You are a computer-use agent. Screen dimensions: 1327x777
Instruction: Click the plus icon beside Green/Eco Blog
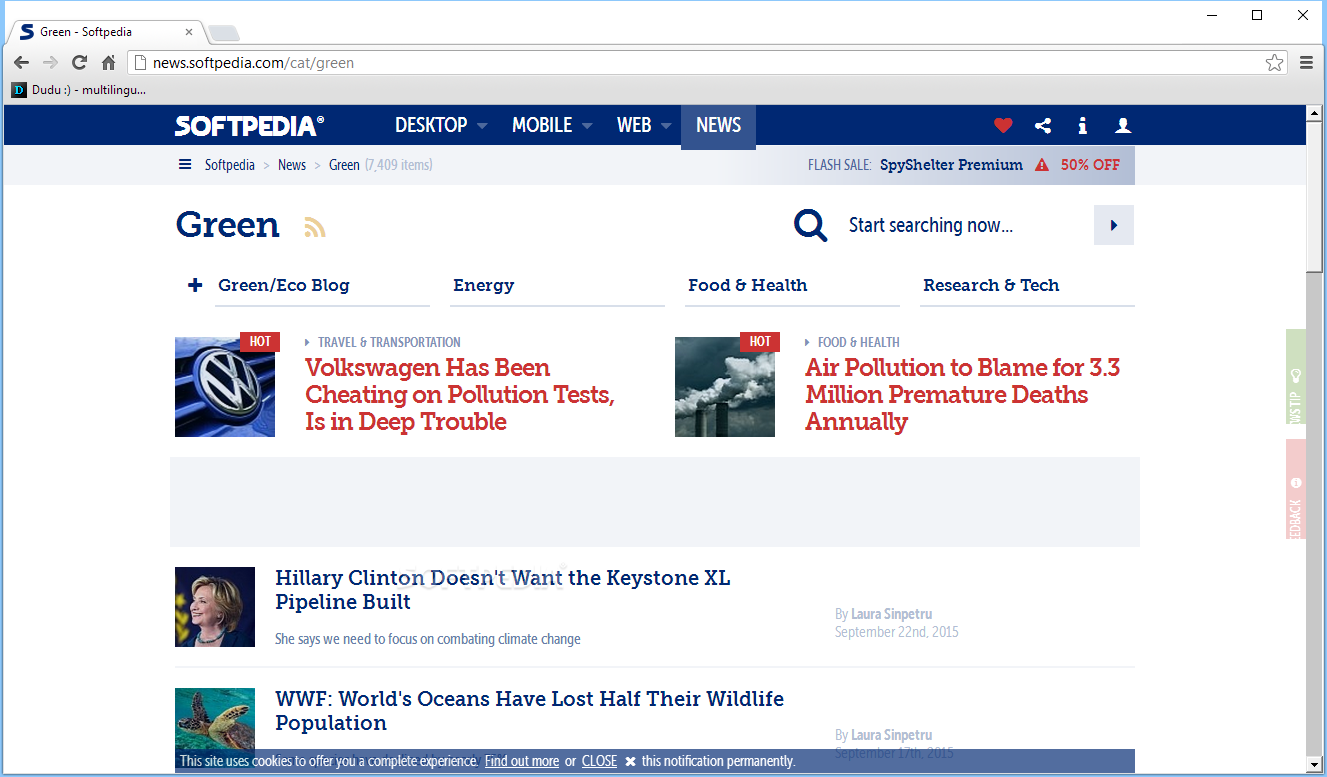tap(195, 285)
